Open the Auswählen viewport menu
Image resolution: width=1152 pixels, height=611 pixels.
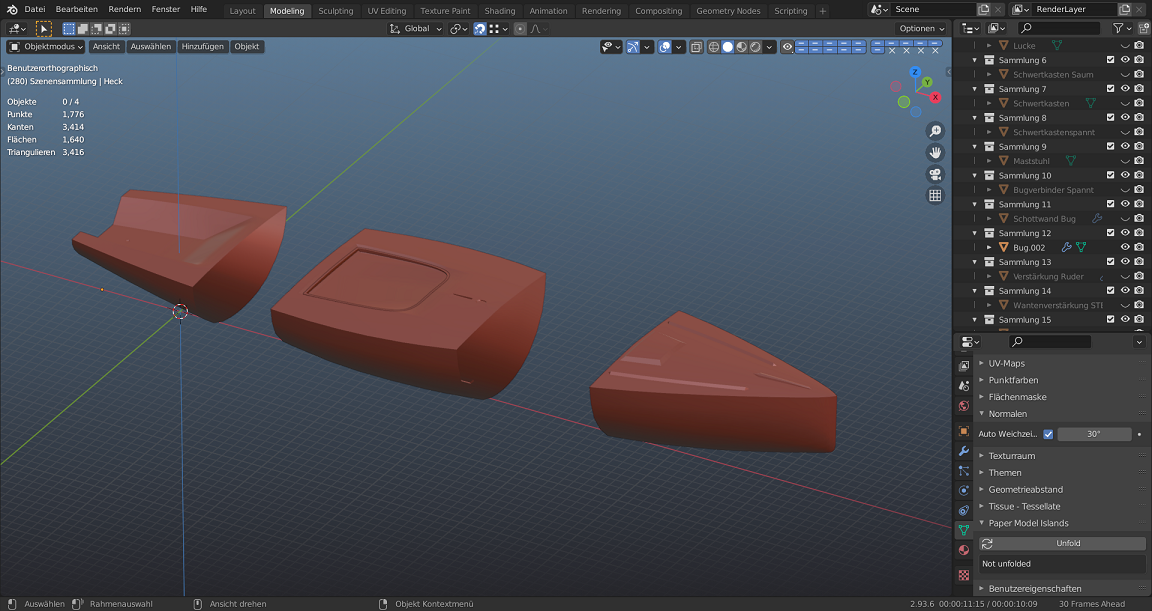[151, 46]
